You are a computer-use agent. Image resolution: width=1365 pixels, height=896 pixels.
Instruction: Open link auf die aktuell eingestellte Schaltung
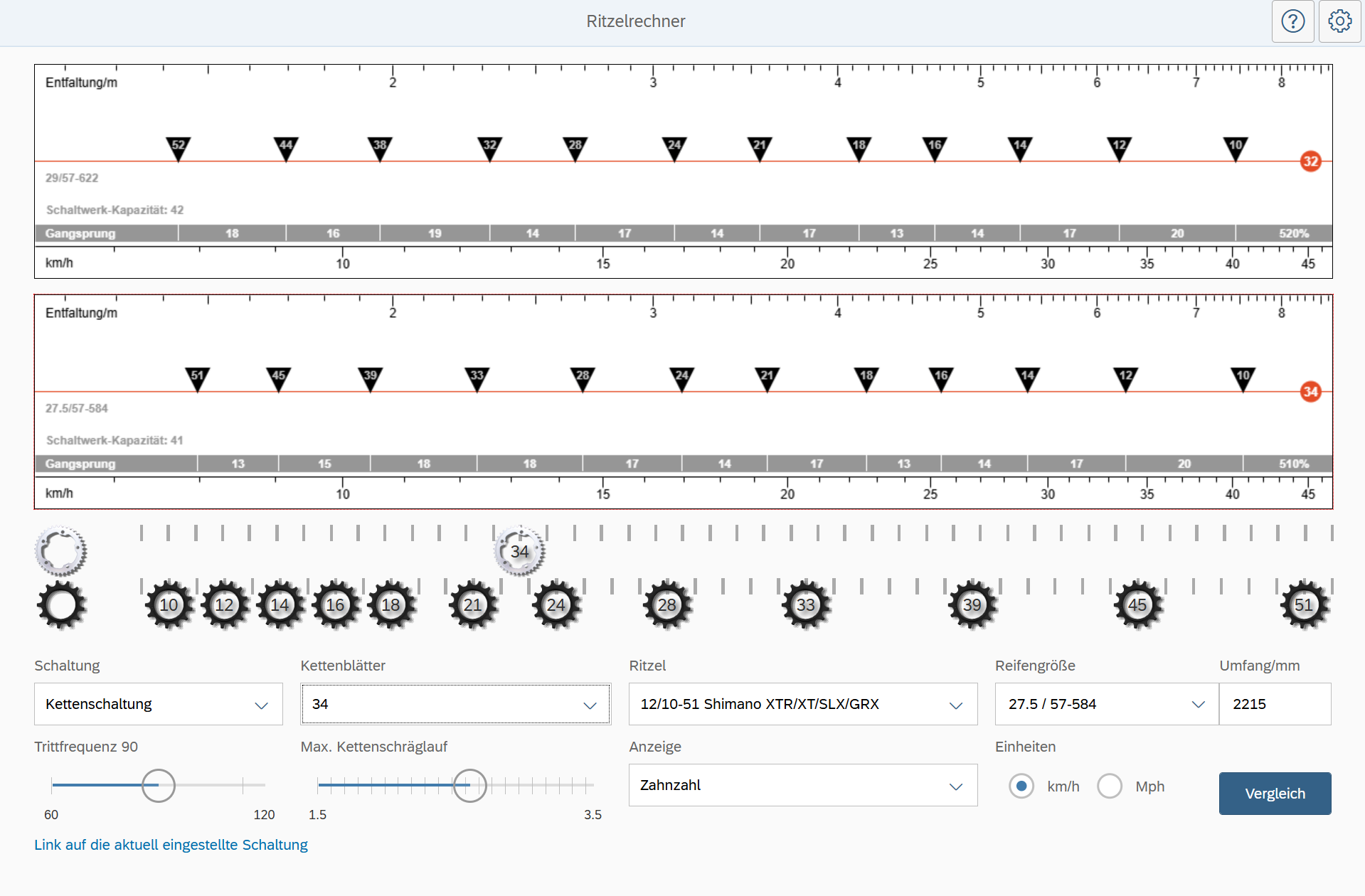coord(171,845)
